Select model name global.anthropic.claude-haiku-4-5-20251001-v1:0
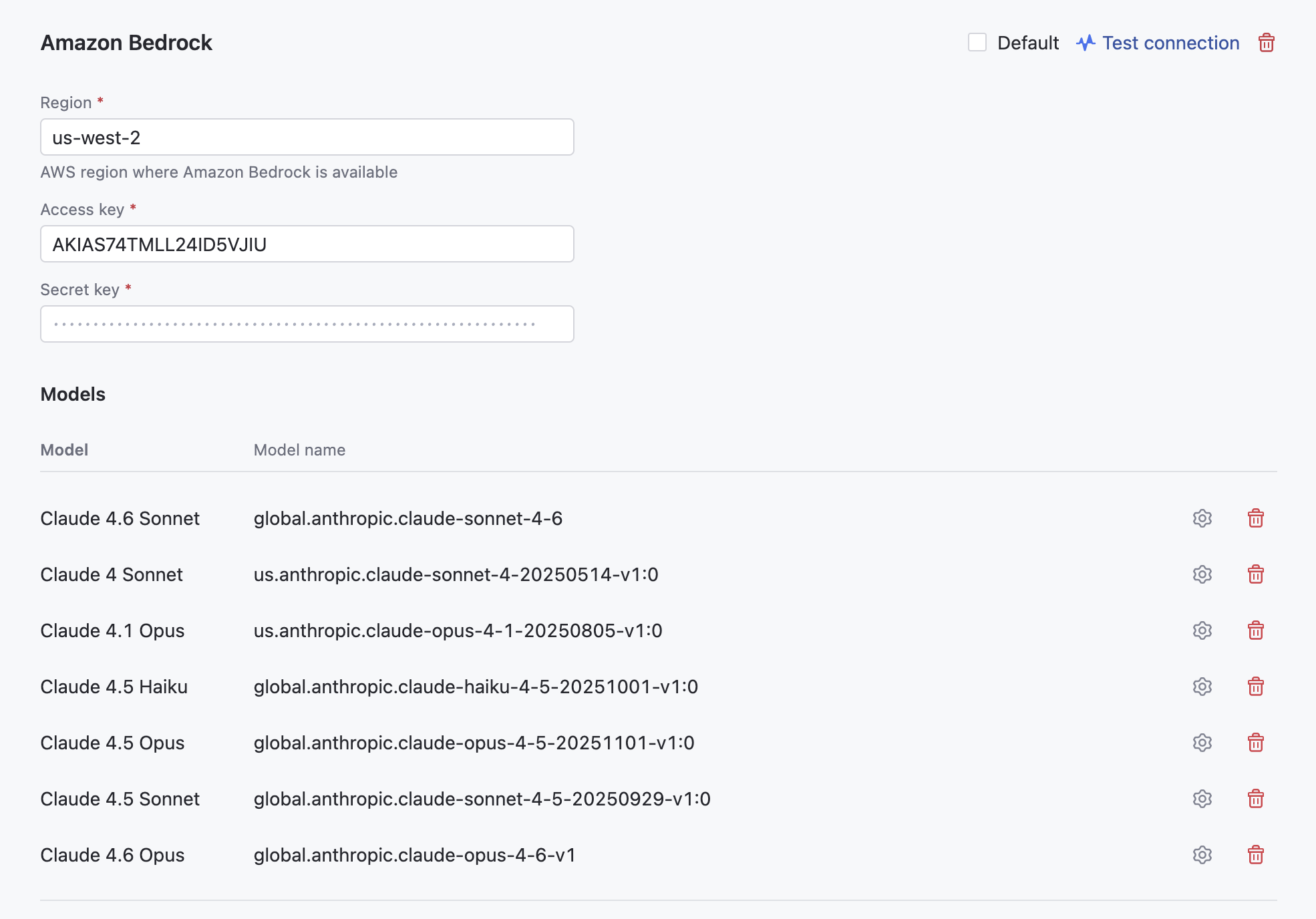Image resolution: width=1316 pixels, height=919 pixels. point(476,687)
